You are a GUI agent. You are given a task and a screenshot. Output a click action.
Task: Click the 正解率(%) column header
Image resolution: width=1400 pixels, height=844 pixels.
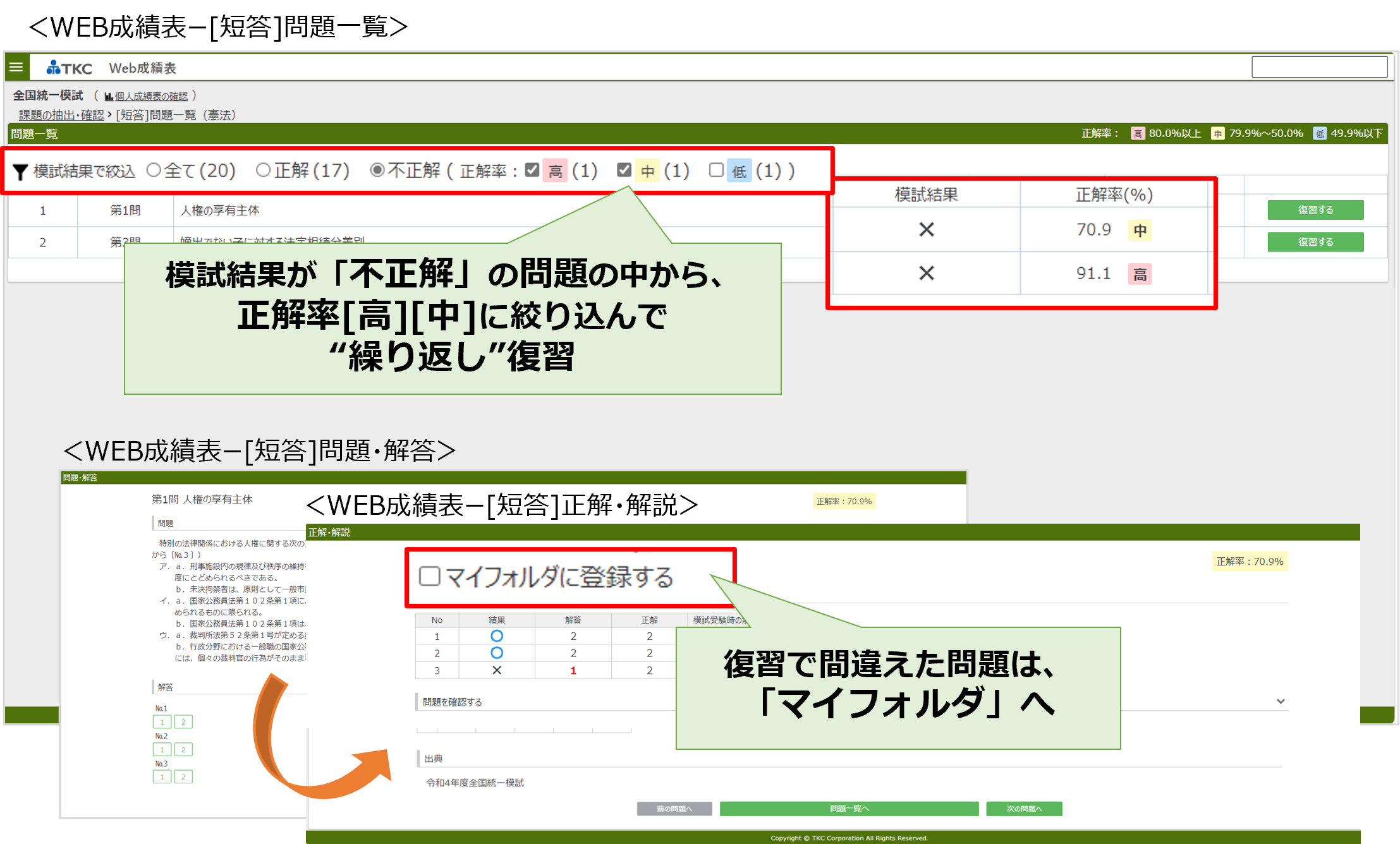point(1114,195)
